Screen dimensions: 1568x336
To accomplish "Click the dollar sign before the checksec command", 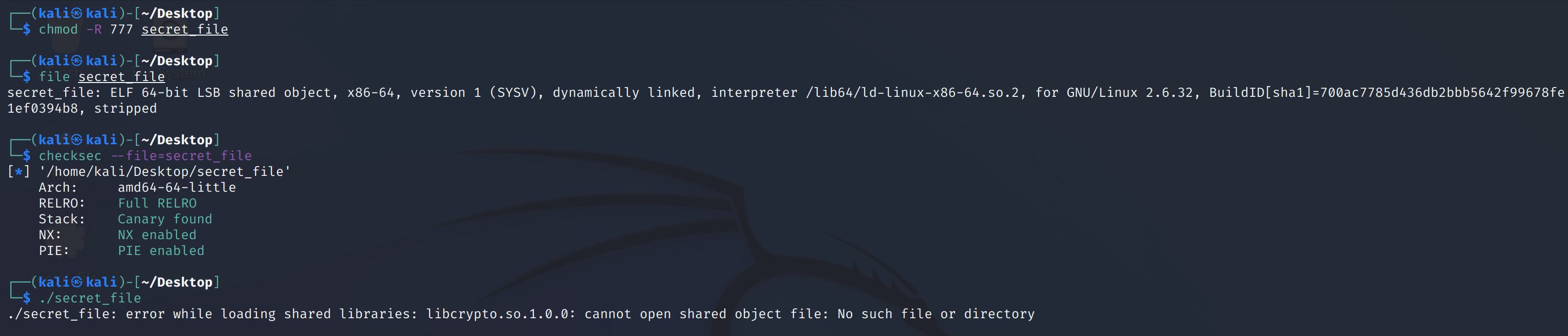I will [x=27, y=156].
